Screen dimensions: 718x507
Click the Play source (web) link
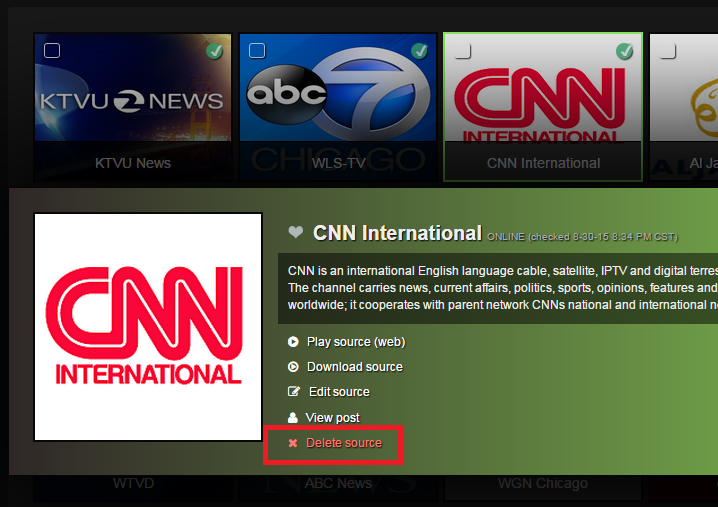(x=356, y=342)
